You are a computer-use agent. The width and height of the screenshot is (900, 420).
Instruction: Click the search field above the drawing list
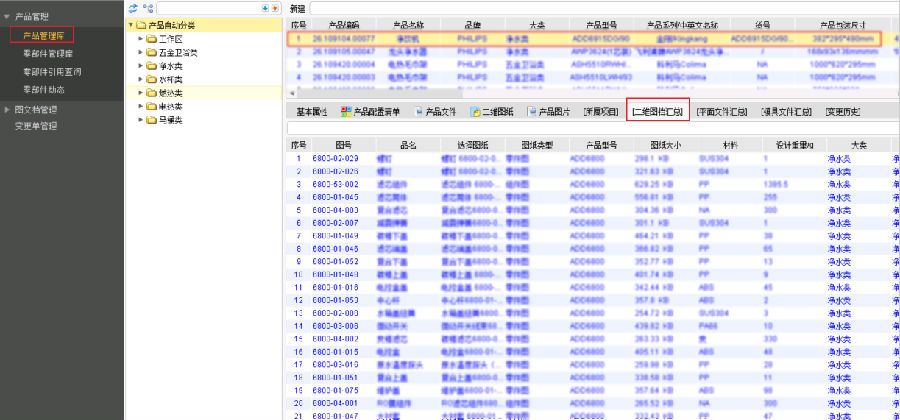click(590, 128)
